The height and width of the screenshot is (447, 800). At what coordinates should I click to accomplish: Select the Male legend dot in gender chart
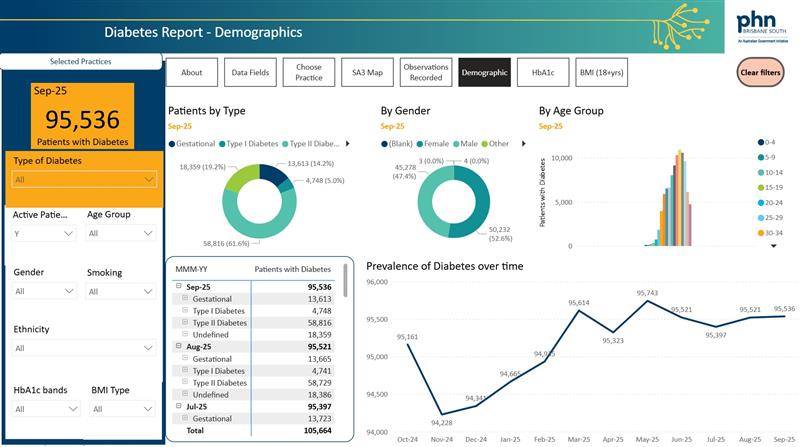456,144
